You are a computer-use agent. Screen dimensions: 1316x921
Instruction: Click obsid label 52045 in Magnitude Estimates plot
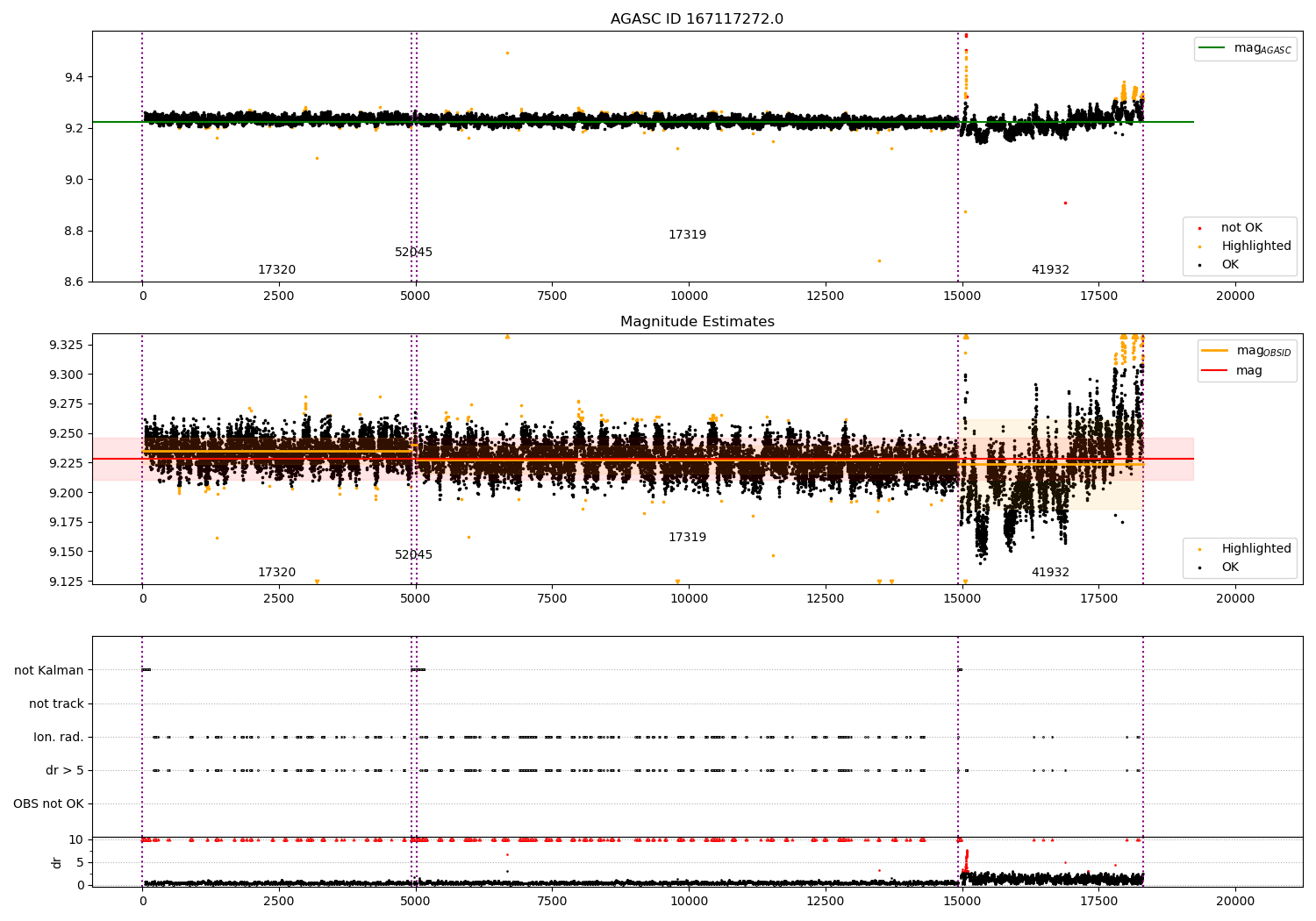(413, 555)
